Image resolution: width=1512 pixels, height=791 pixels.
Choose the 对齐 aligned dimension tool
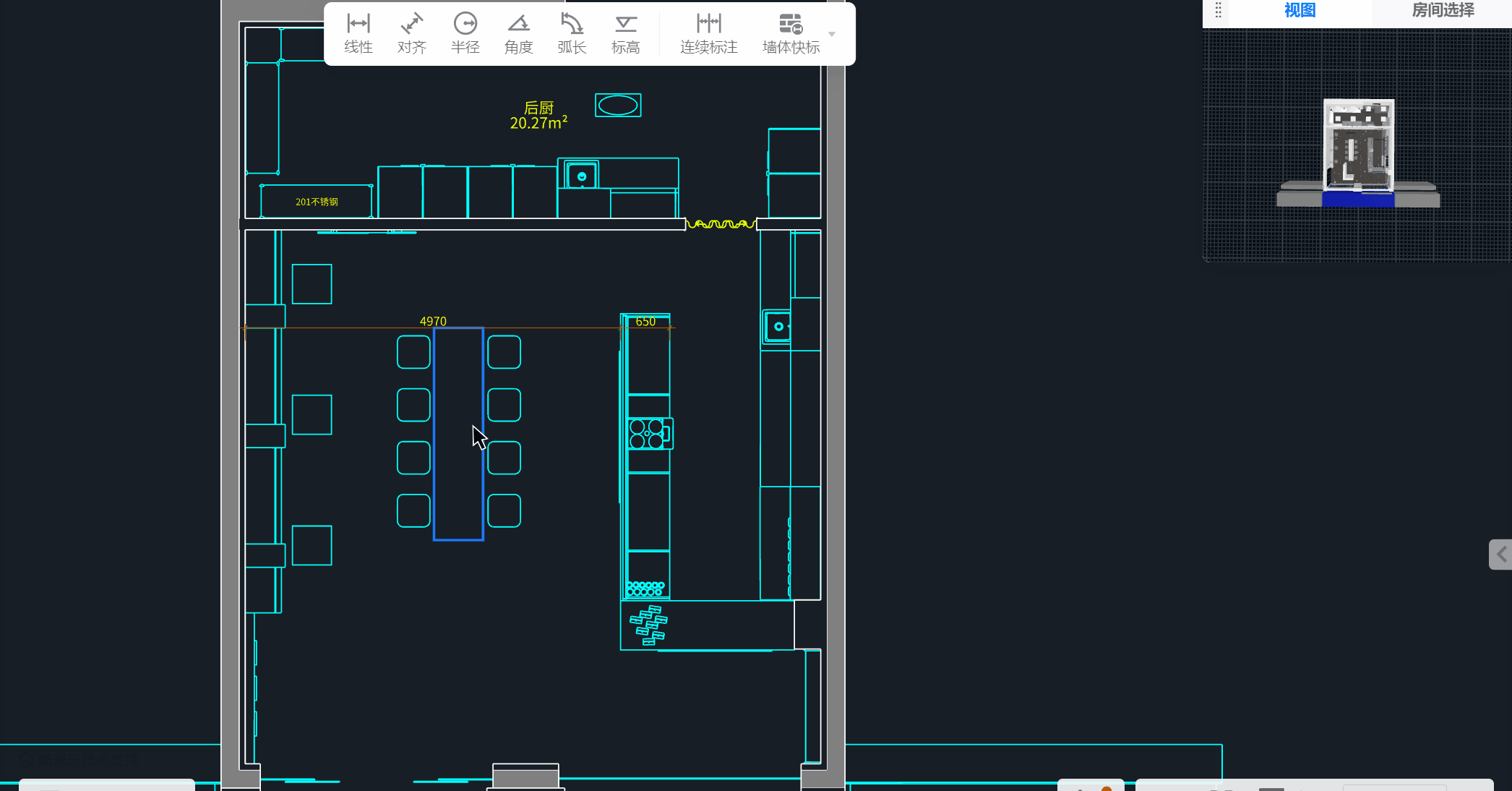[411, 33]
